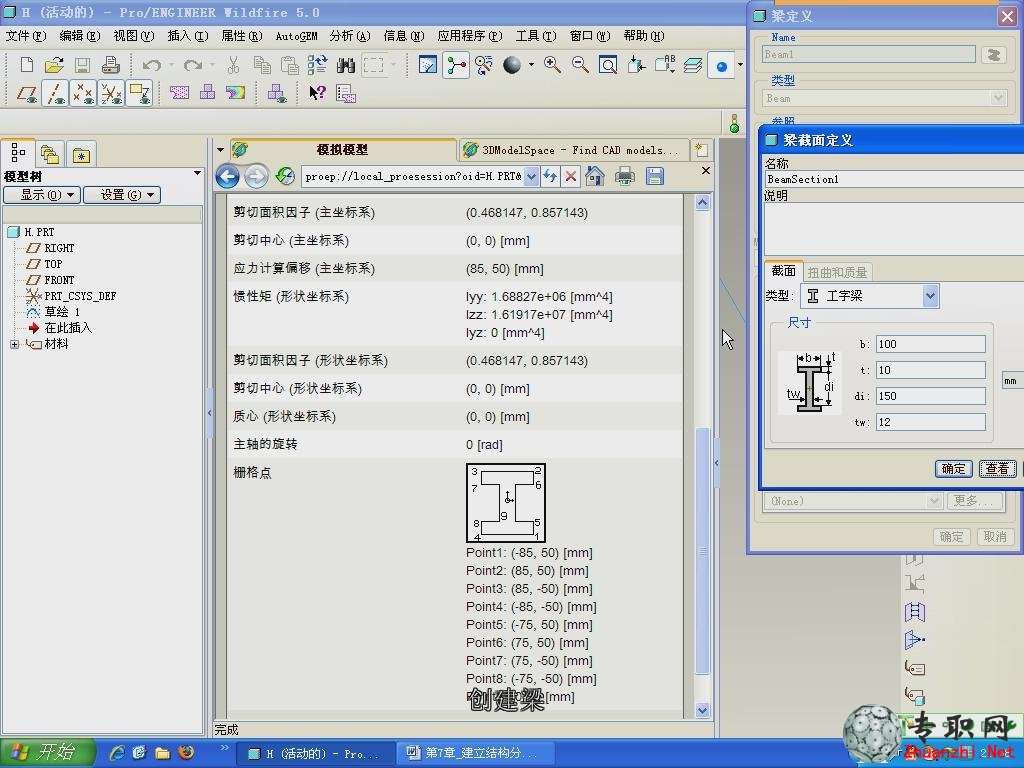The width and height of the screenshot is (1024, 768).
Task: Open the 工具 menu
Action: click(x=536, y=36)
